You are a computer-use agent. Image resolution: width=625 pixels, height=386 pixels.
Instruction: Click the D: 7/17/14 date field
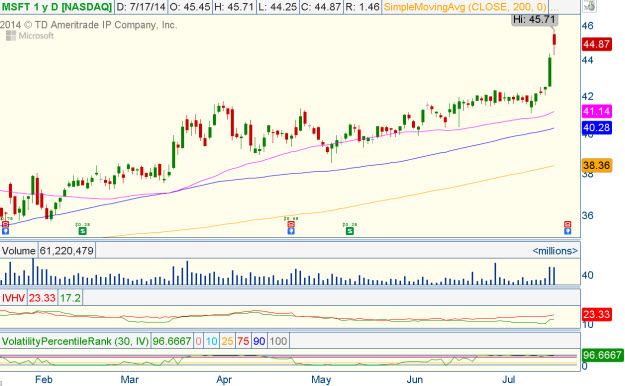141,7
